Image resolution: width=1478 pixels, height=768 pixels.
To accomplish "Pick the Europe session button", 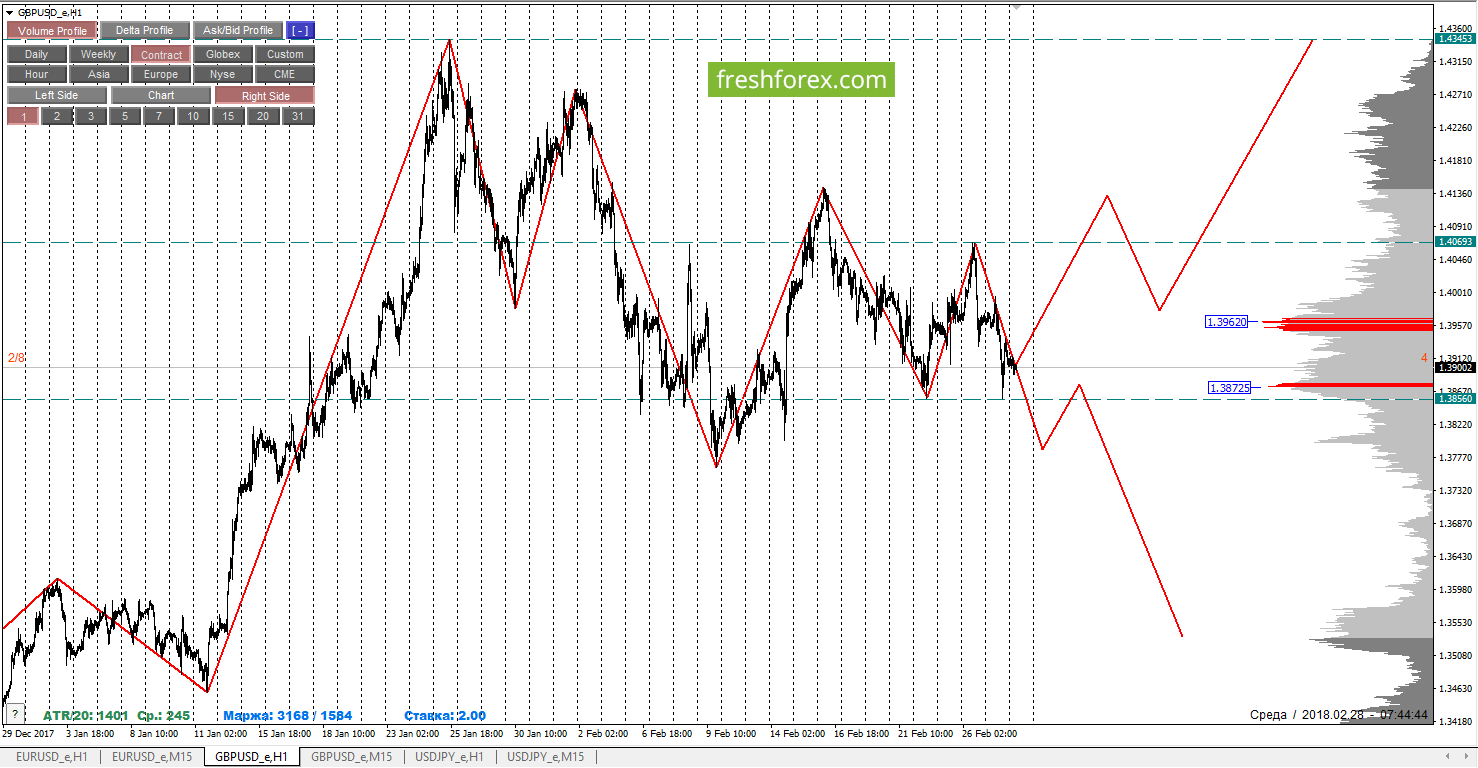I will point(161,75).
